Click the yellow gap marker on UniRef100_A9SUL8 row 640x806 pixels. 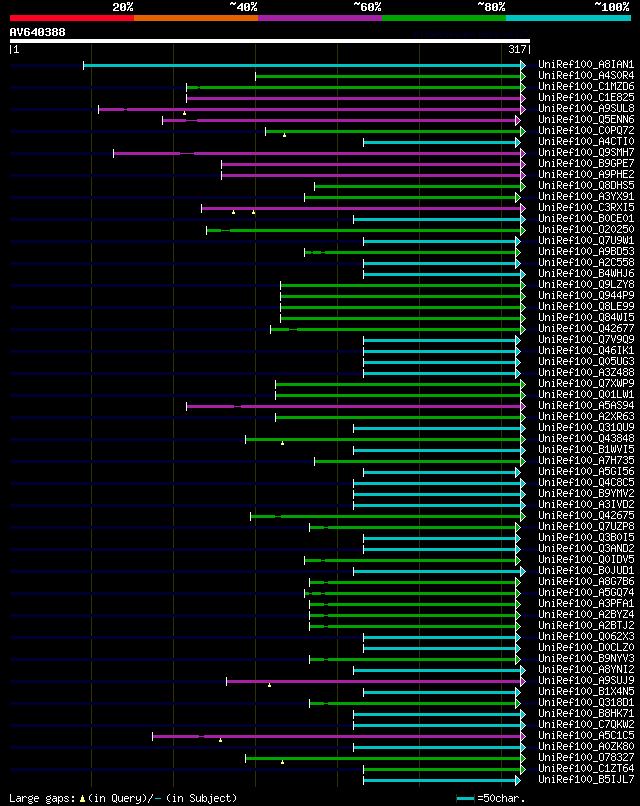pyautogui.click(x=185, y=113)
